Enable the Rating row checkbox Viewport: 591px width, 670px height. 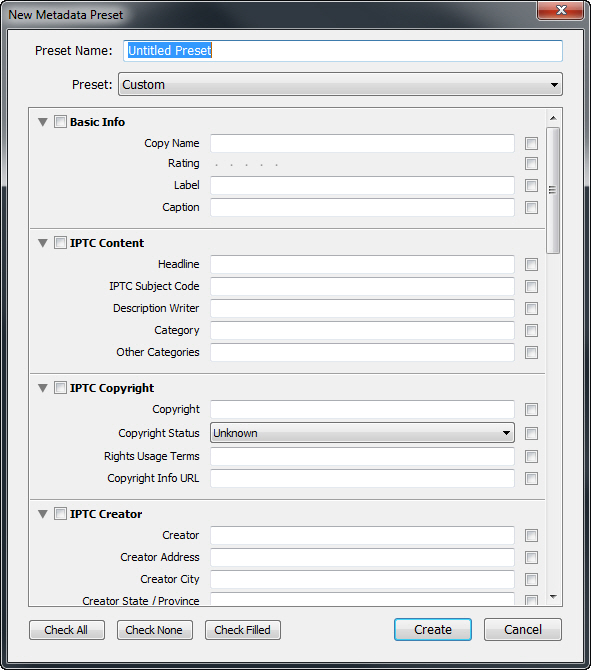531,163
